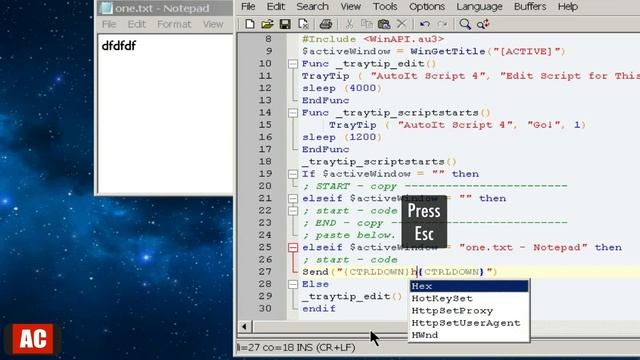
Task: Open the Help menu
Action: click(x=568, y=7)
